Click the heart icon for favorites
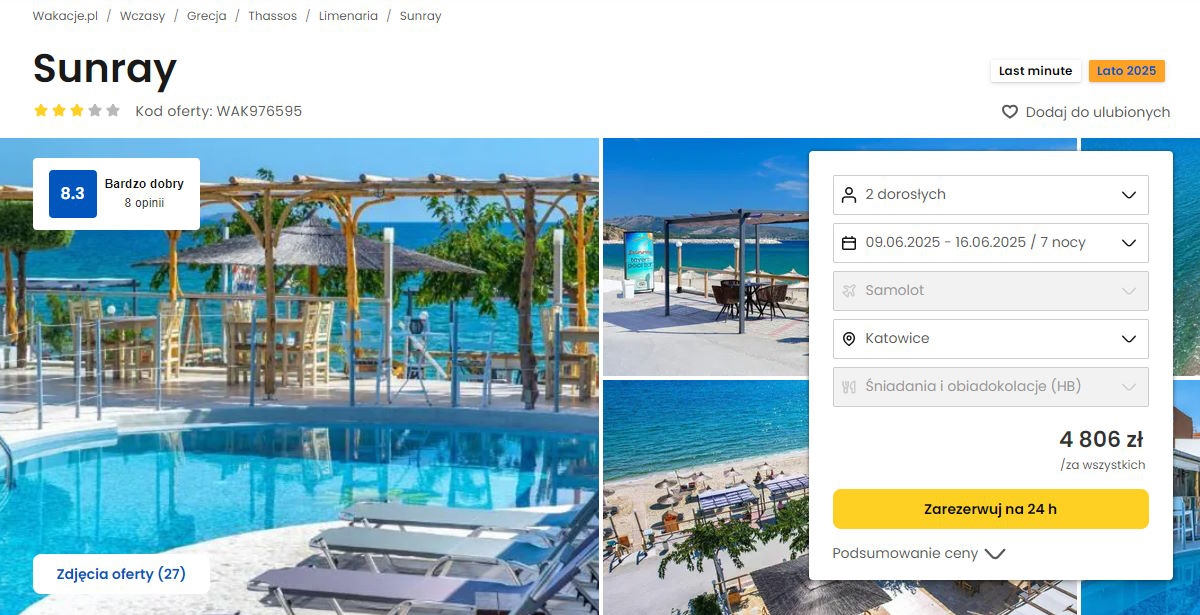Image resolution: width=1200 pixels, height=615 pixels. point(1010,112)
